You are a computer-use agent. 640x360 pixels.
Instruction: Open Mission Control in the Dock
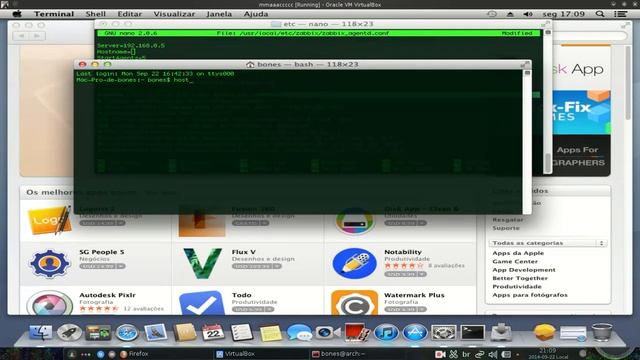[98, 333]
